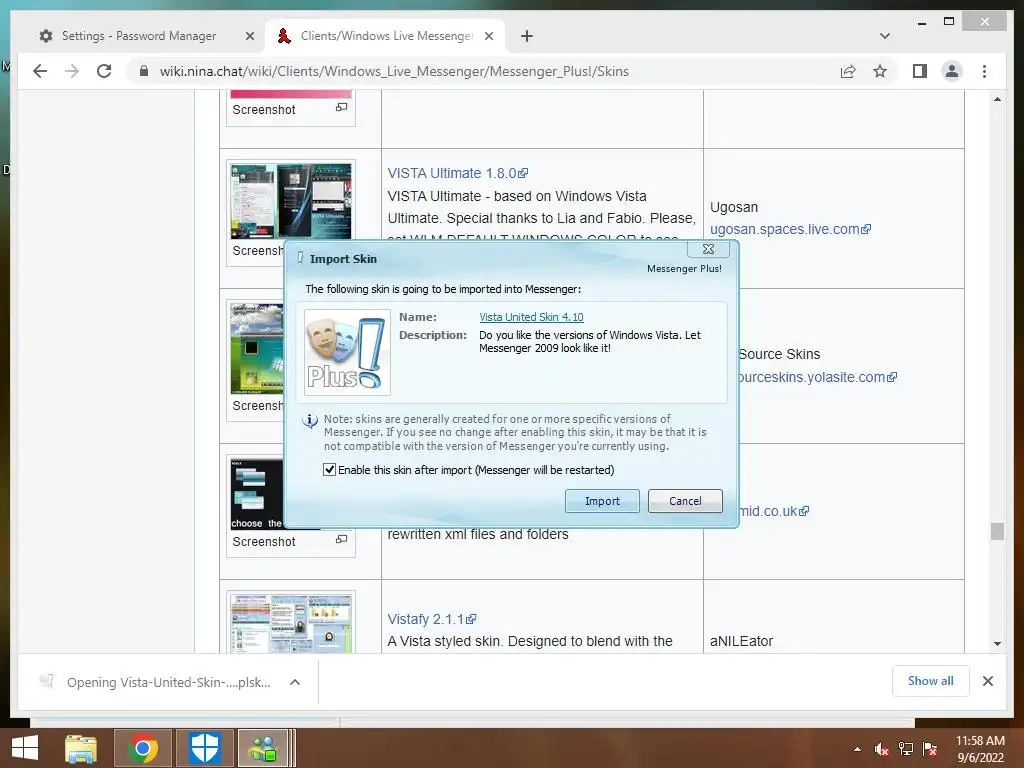Close the Settings - Password Manager tab
This screenshot has height=768, width=1024.
tap(249, 36)
